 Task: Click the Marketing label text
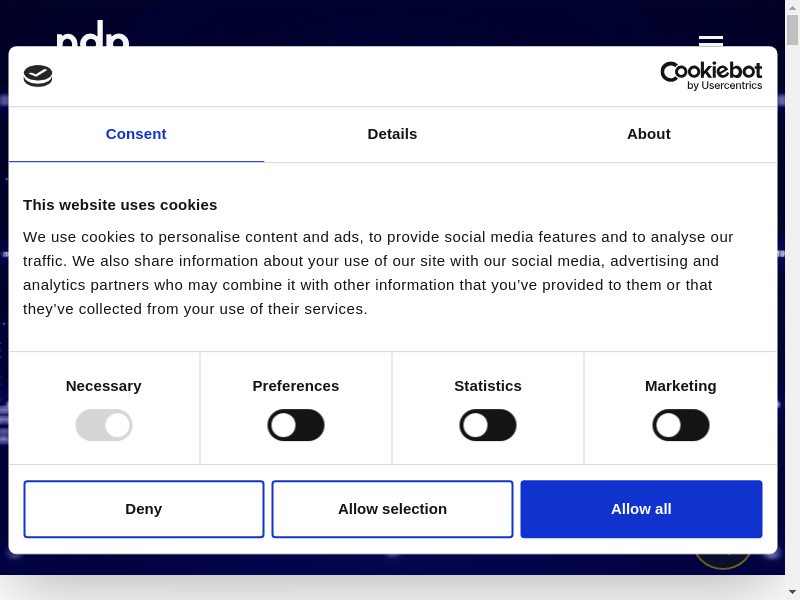[681, 386]
